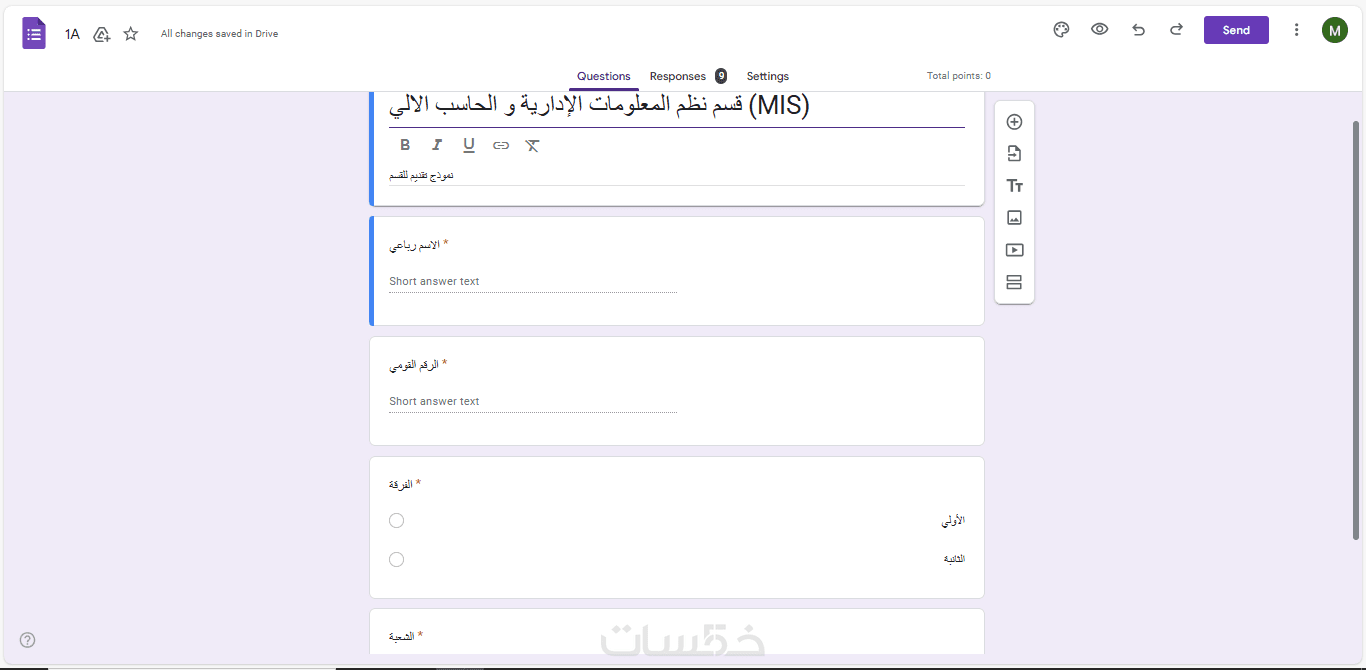This screenshot has width=1366, height=670.
Task: Click the Send button
Action: click(1236, 30)
